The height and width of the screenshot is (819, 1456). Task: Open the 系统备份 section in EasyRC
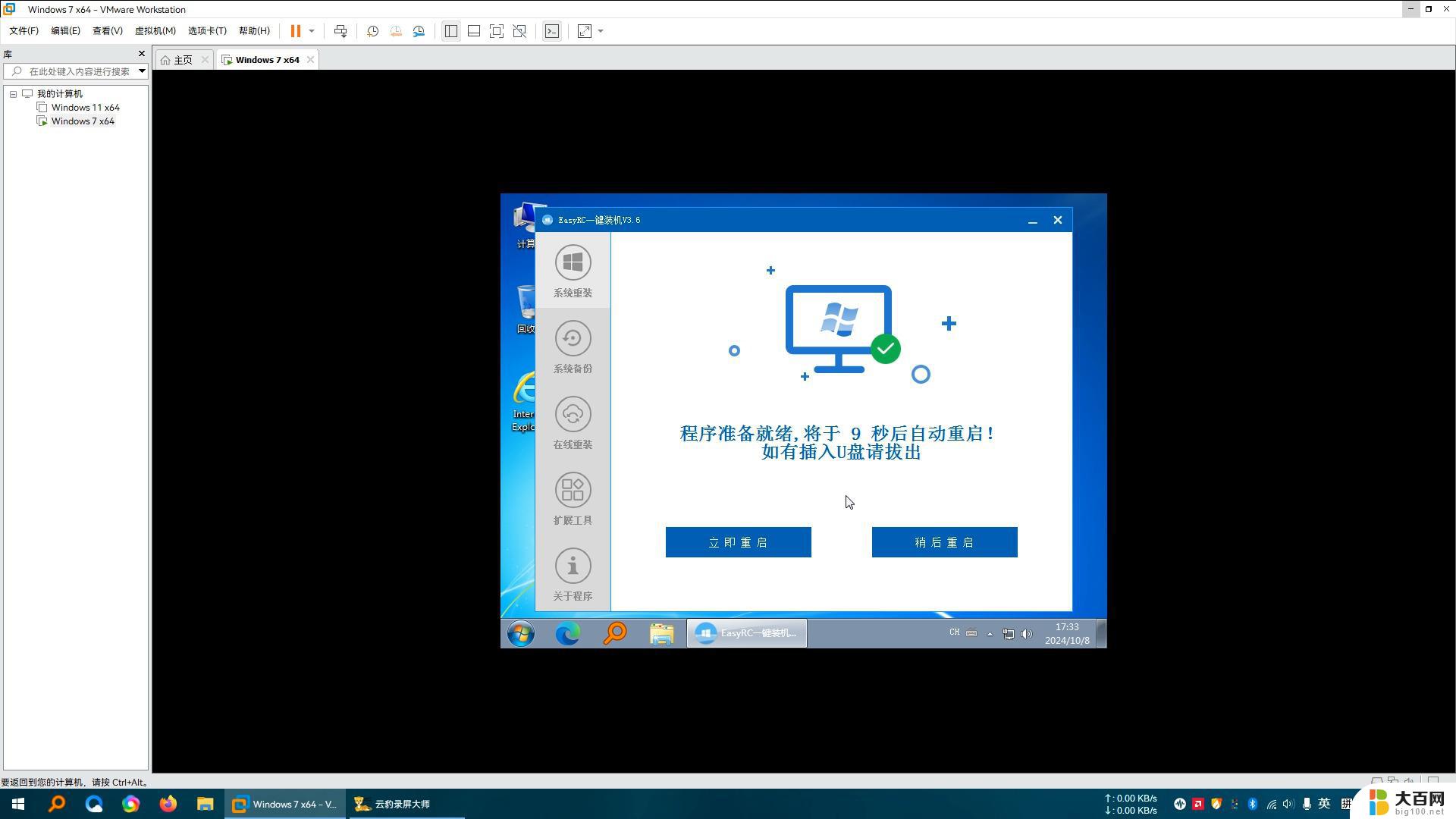click(573, 347)
